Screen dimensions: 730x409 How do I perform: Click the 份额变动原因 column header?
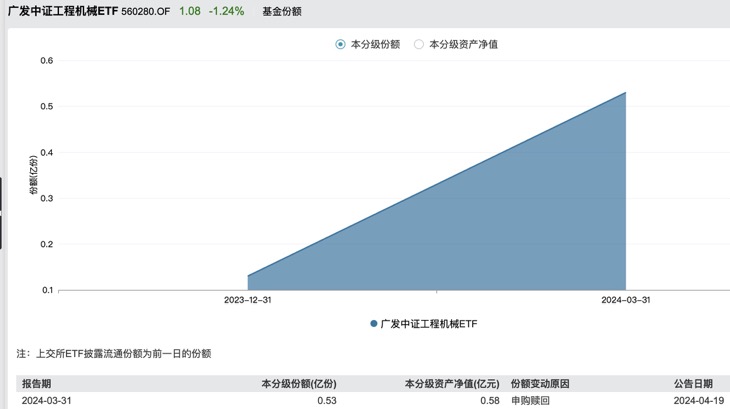[x=540, y=384]
